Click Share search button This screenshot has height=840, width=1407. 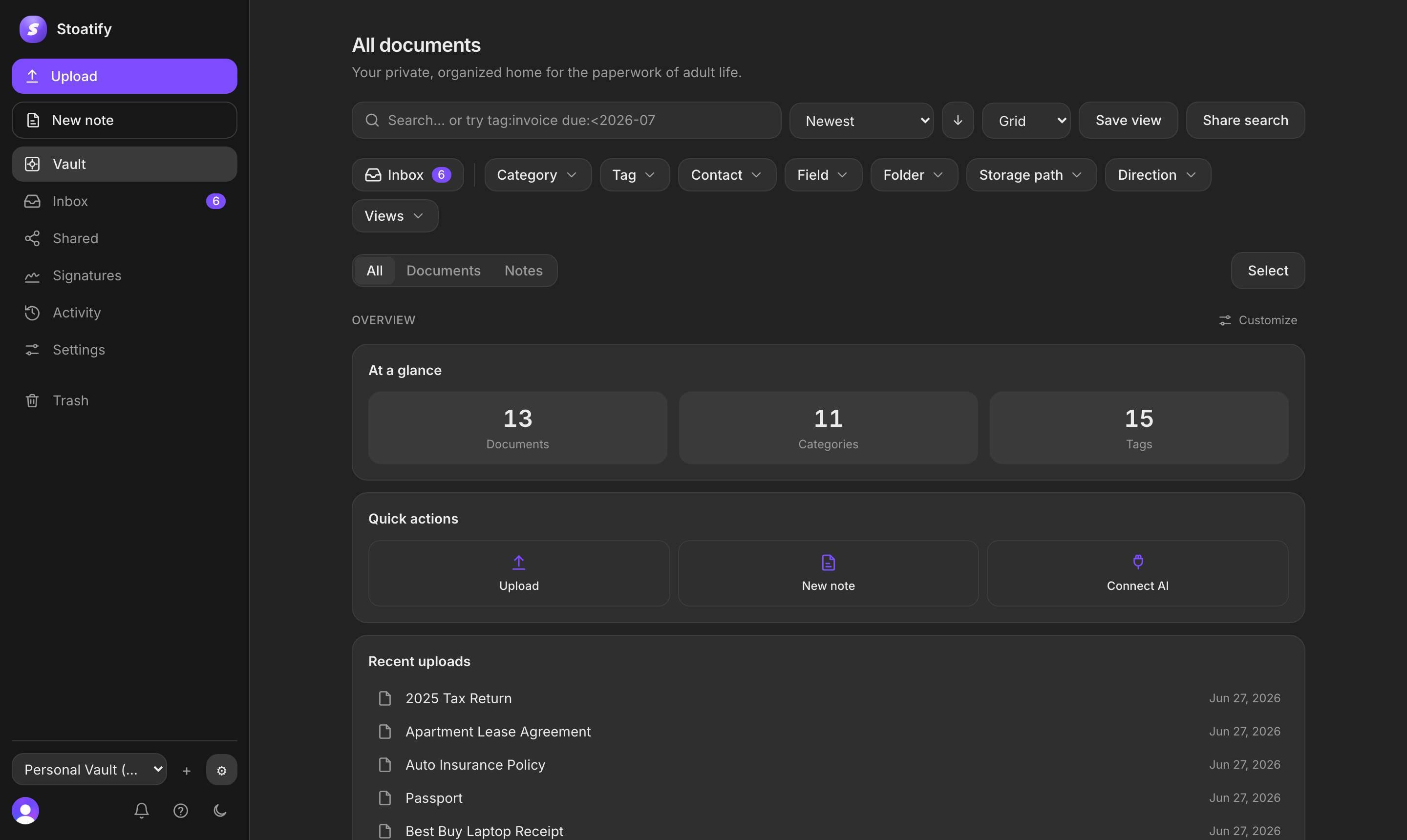tap(1245, 120)
